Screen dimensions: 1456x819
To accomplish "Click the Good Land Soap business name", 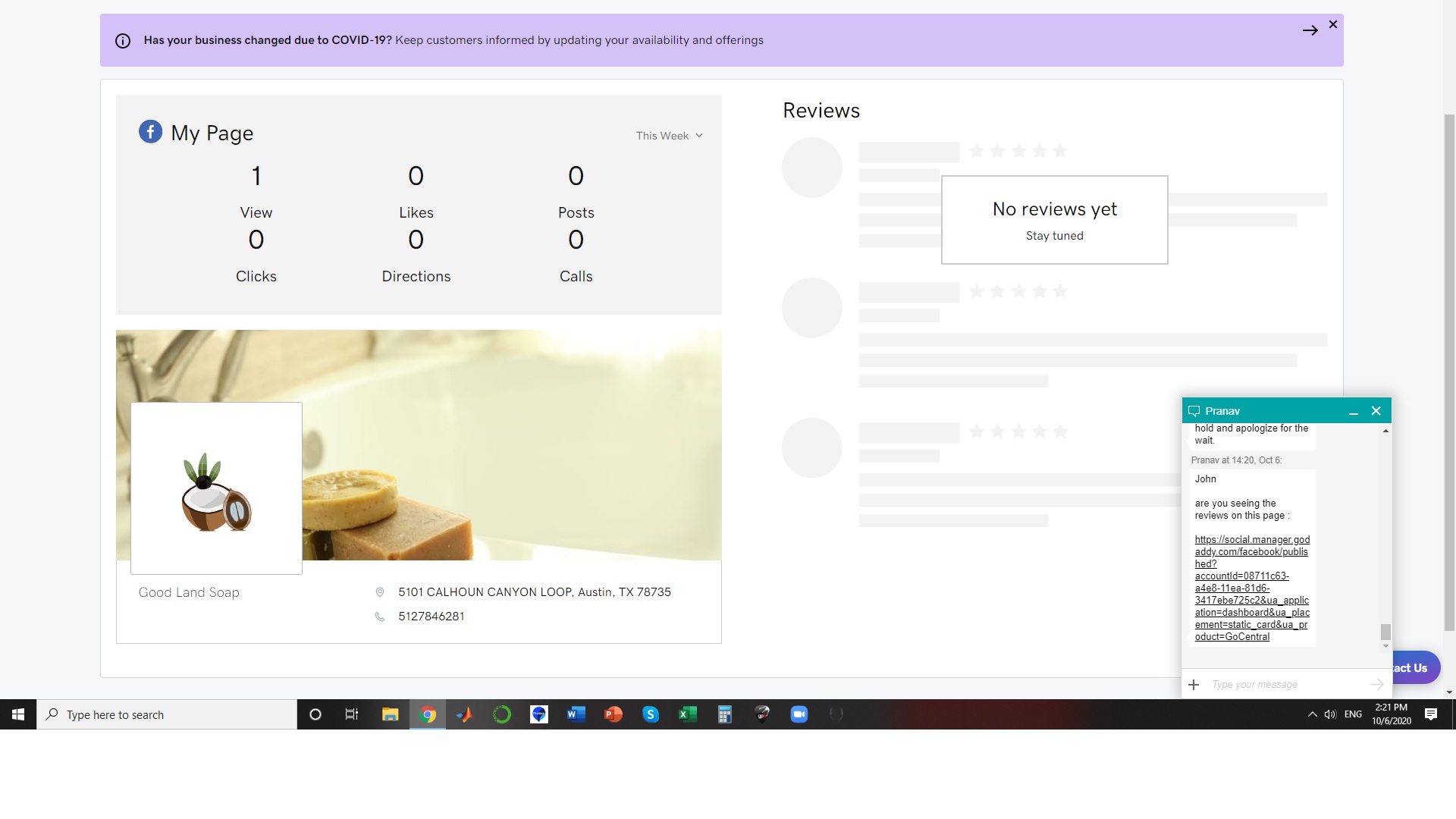I will (x=189, y=592).
